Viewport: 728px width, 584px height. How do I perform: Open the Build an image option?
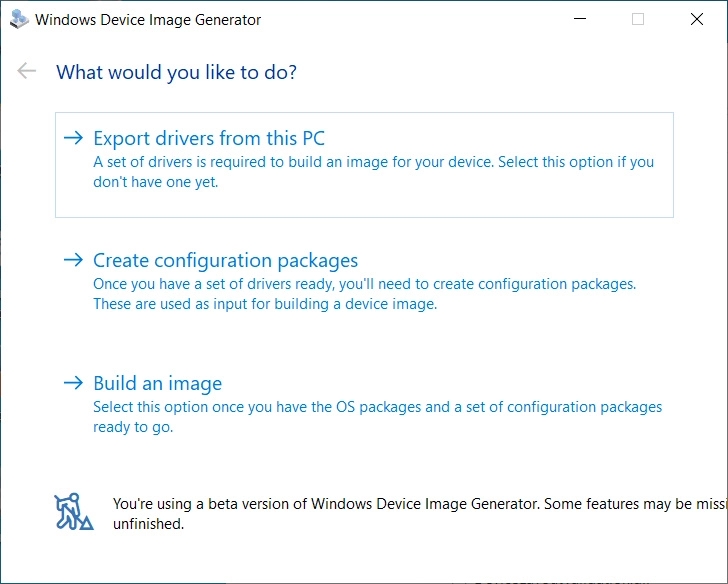157,383
